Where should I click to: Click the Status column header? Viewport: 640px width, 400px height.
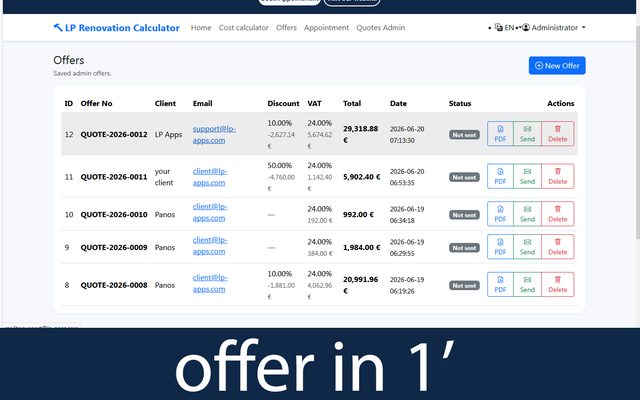460,103
